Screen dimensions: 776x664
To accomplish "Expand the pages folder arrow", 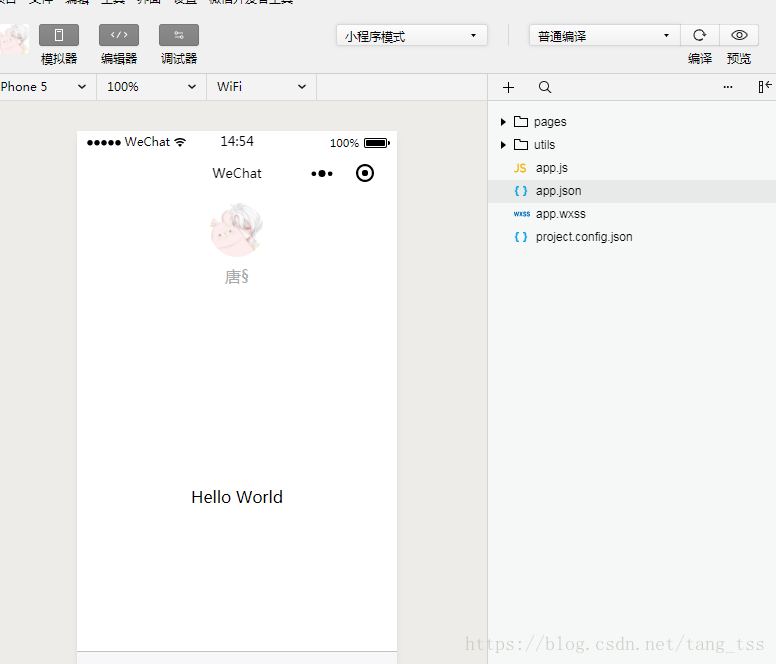I will (x=503, y=122).
